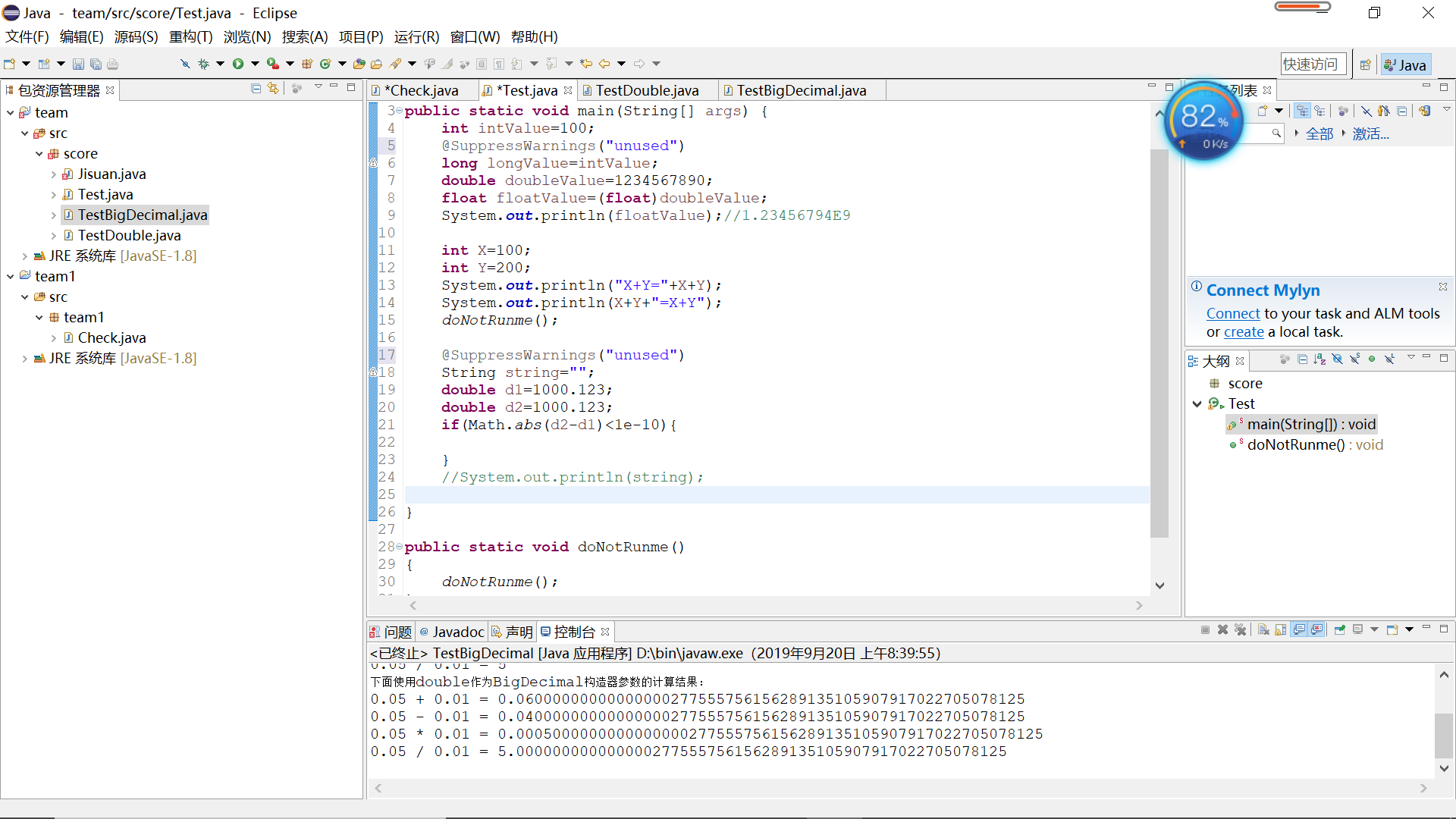This screenshot has width=1456, height=819.
Task: Select doNotRunme() in Outline view
Action: pyautogui.click(x=1307, y=445)
